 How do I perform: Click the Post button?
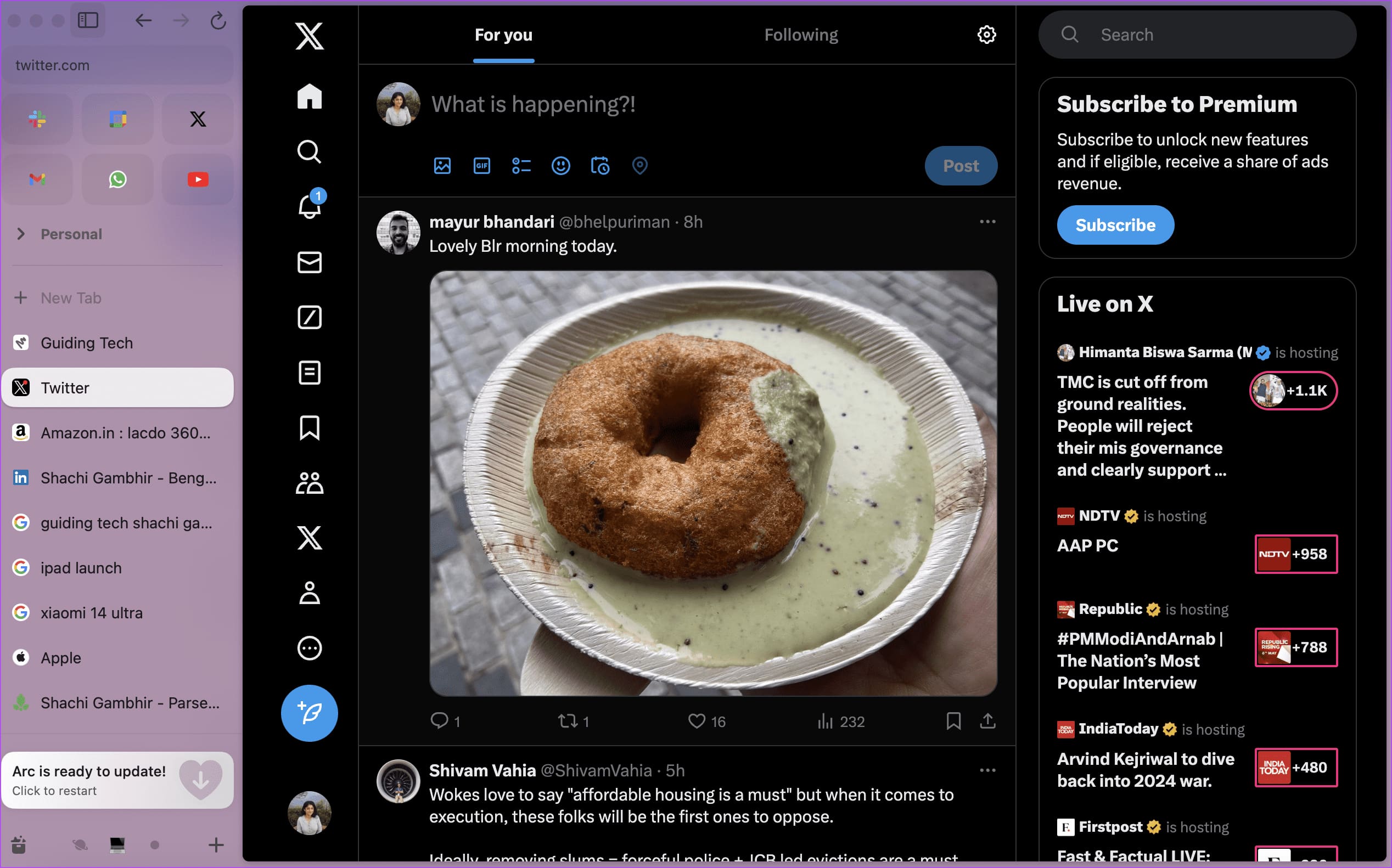point(960,165)
